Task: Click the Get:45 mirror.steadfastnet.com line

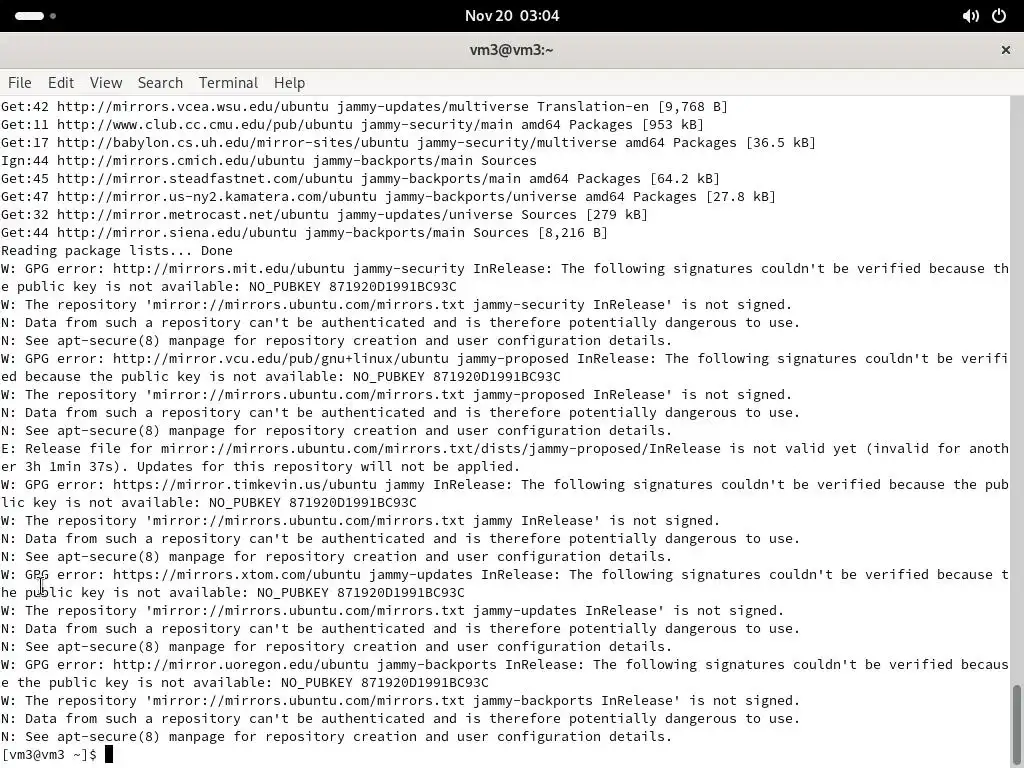Action: point(360,178)
